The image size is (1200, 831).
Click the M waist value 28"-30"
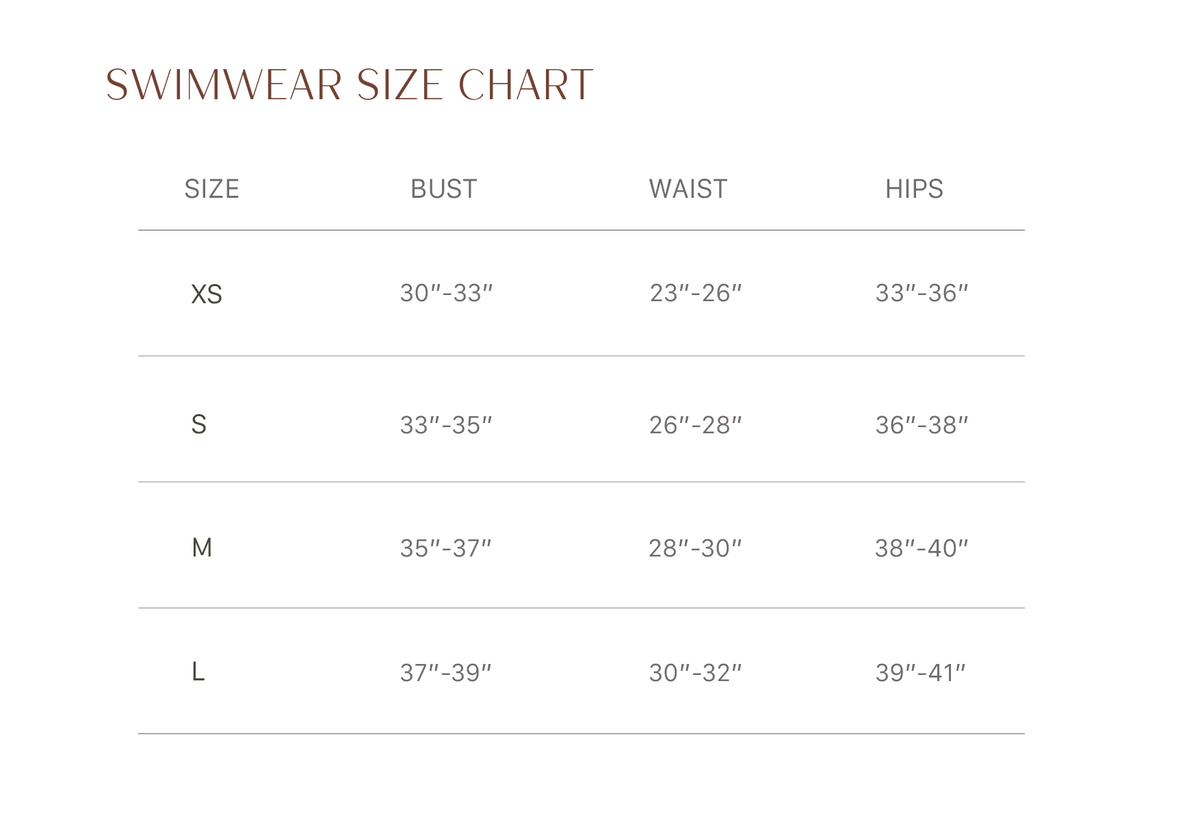(696, 548)
